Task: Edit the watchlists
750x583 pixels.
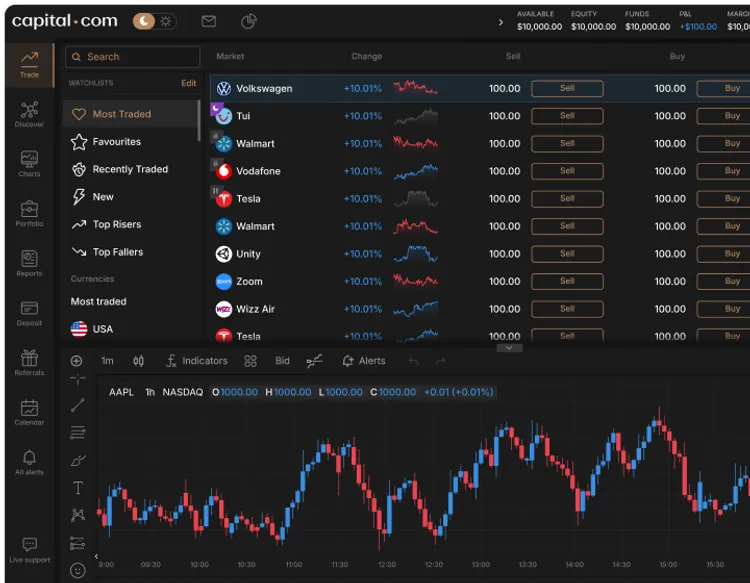Action: pos(188,83)
